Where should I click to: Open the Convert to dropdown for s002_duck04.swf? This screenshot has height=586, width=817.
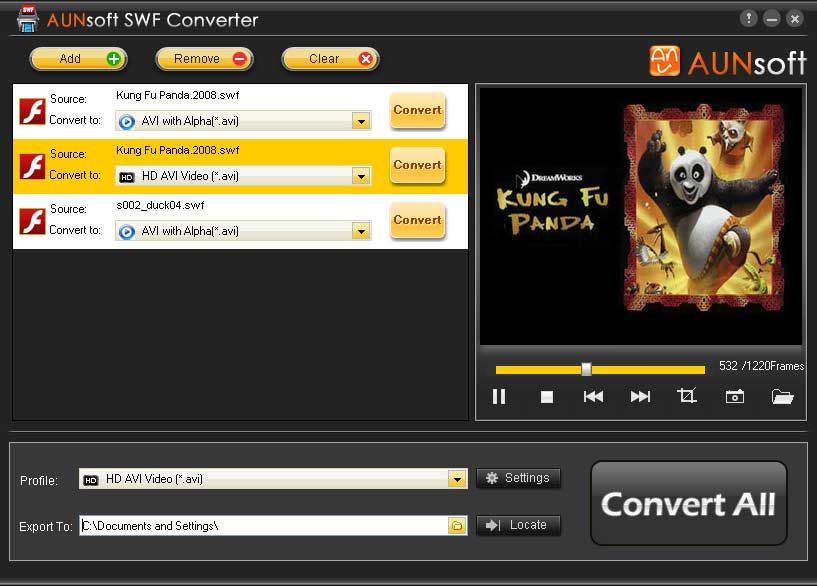coord(361,231)
